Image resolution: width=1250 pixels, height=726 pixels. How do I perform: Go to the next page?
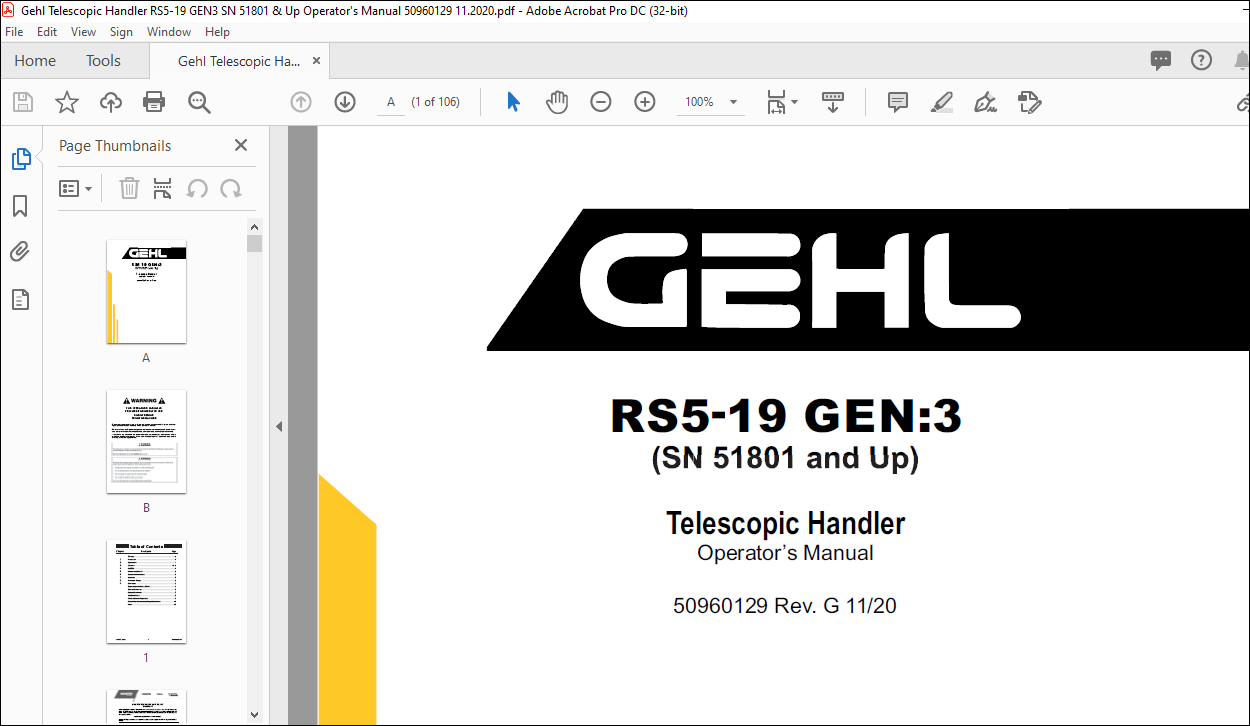tap(345, 102)
